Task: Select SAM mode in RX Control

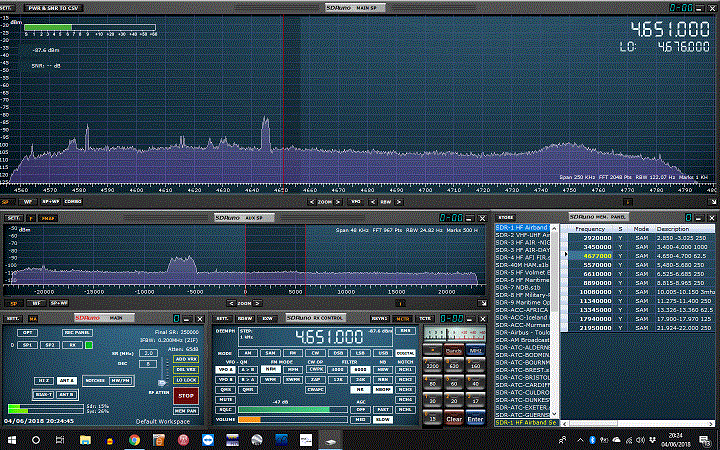Action: click(270, 353)
